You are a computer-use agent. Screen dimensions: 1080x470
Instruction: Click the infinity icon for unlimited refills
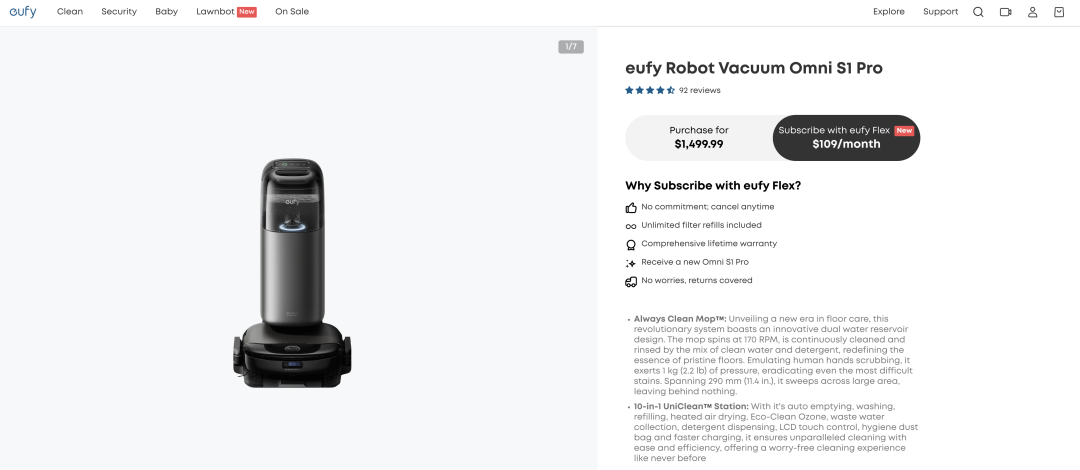[x=631, y=226]
